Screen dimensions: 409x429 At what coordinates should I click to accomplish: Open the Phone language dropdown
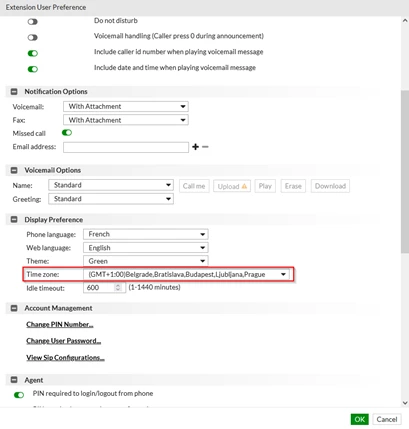point(146,234)
